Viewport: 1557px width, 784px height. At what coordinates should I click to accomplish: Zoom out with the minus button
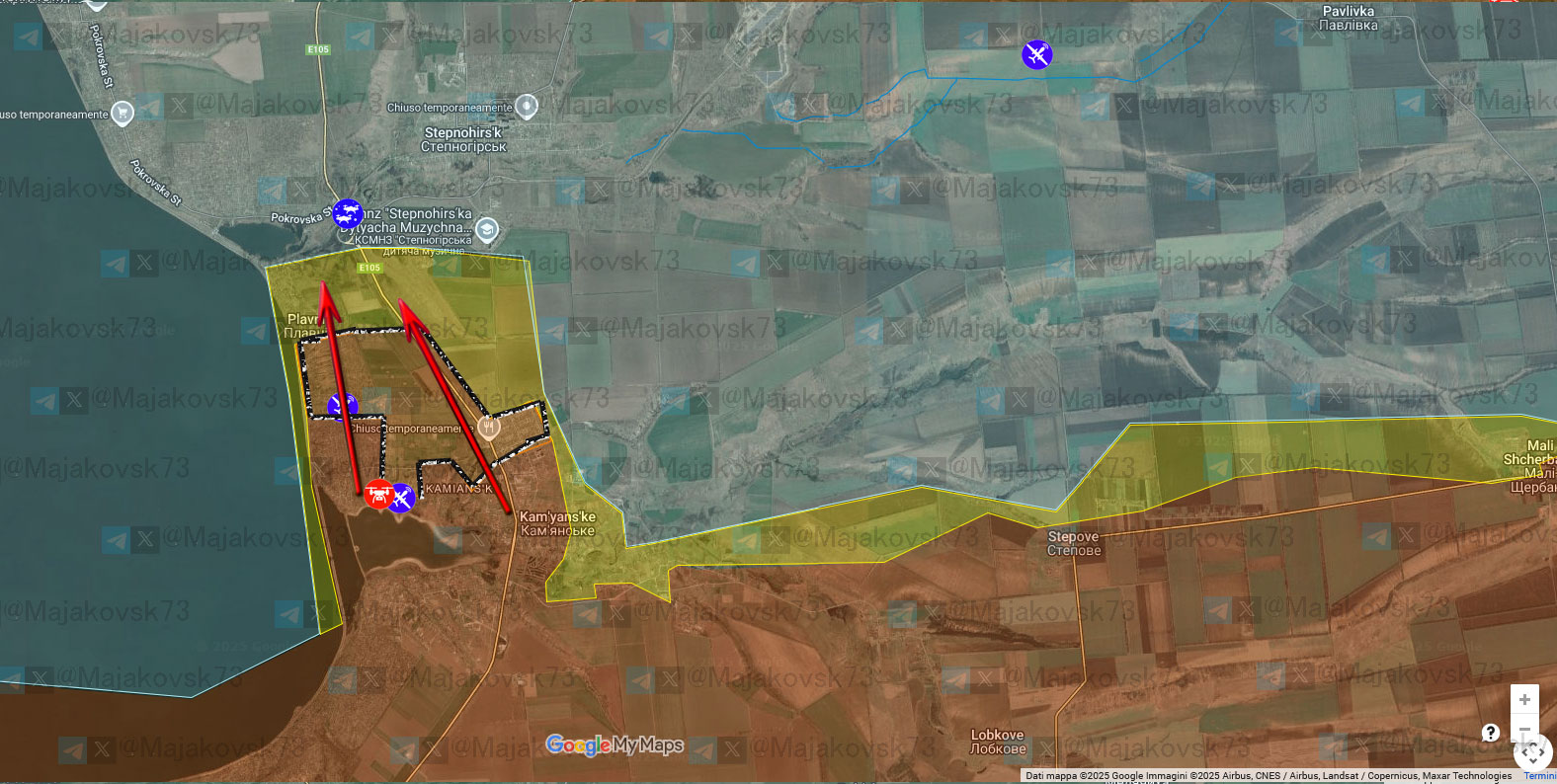click(x=1524, y=729)
